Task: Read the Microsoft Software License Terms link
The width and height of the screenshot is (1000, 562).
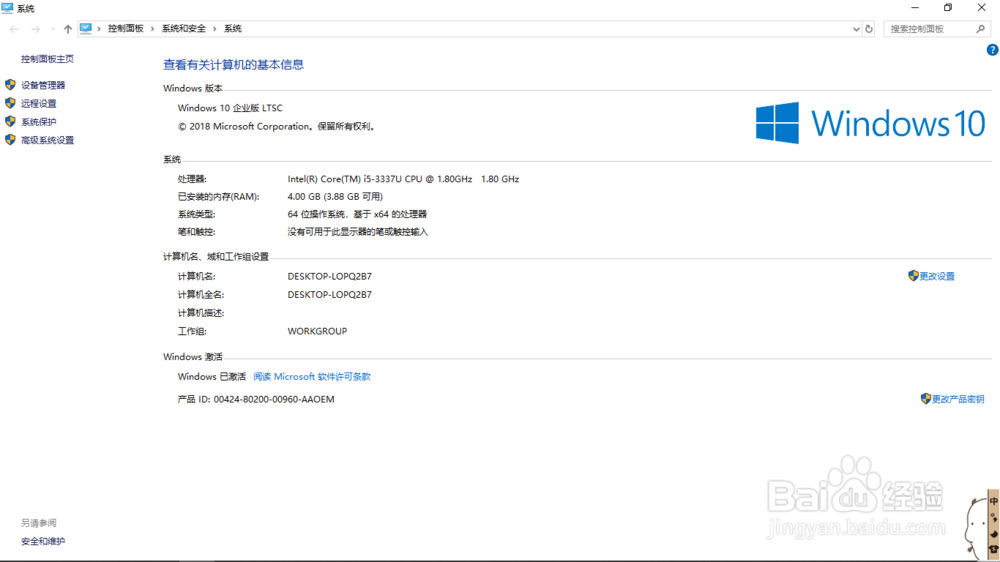Action: click(312, 377)
